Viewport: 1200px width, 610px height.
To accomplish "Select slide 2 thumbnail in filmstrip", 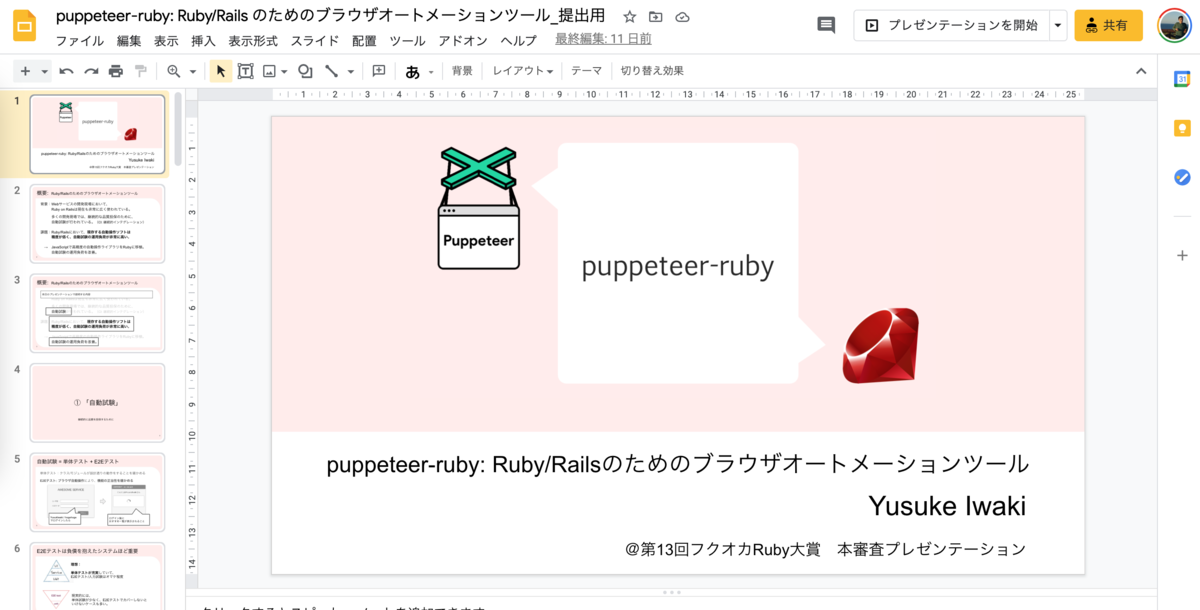I will coord(98,223).
